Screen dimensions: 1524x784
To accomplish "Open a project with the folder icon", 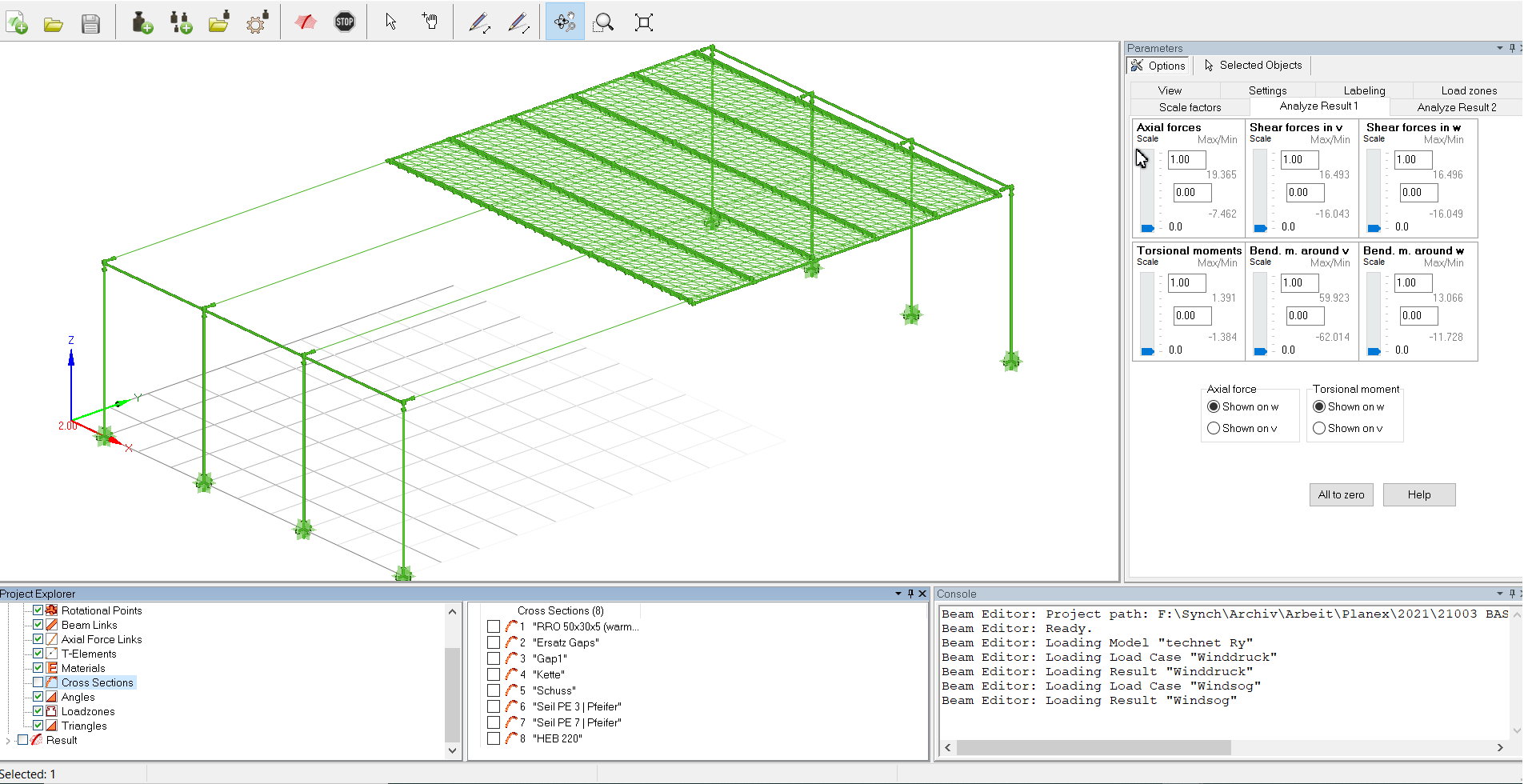I will [x=54, y=23].
